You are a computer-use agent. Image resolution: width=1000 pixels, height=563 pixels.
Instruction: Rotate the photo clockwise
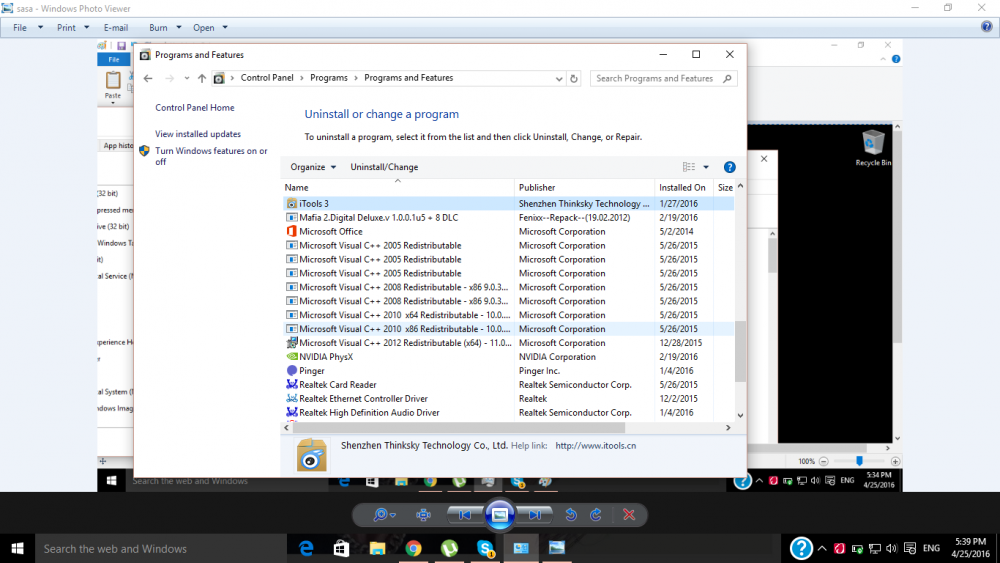(x=596, y=515)
